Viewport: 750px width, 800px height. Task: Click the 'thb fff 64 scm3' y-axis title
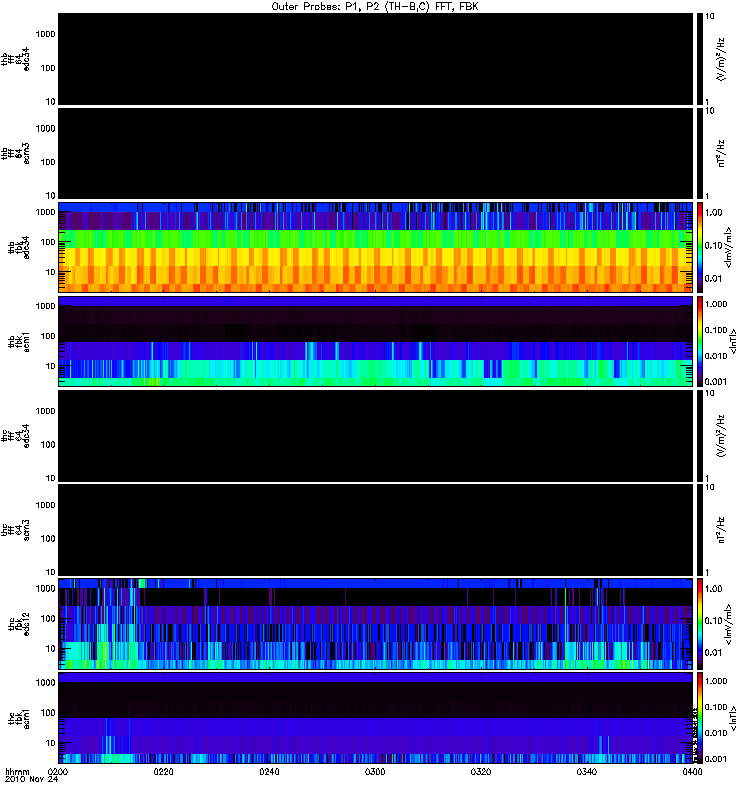15,153
